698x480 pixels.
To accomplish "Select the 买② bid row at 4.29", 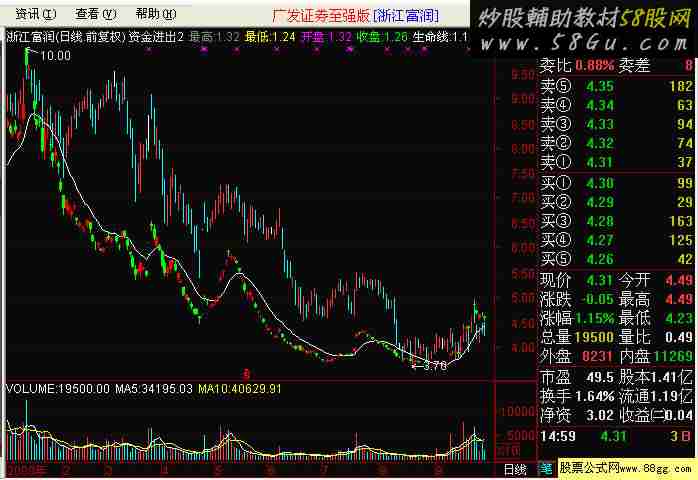I will [x=617, y=202].
